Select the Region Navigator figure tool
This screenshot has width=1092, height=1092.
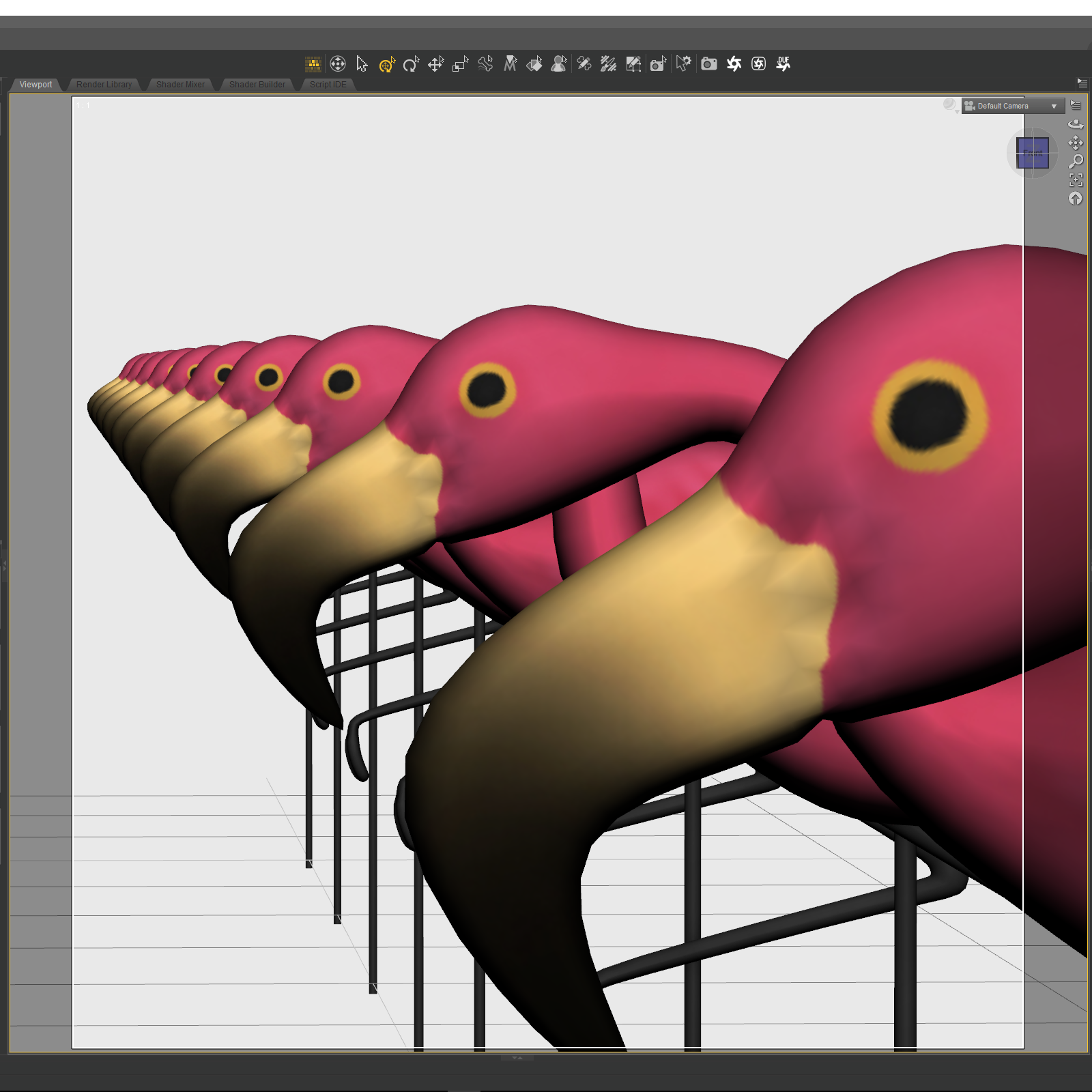tap(559, 64)
